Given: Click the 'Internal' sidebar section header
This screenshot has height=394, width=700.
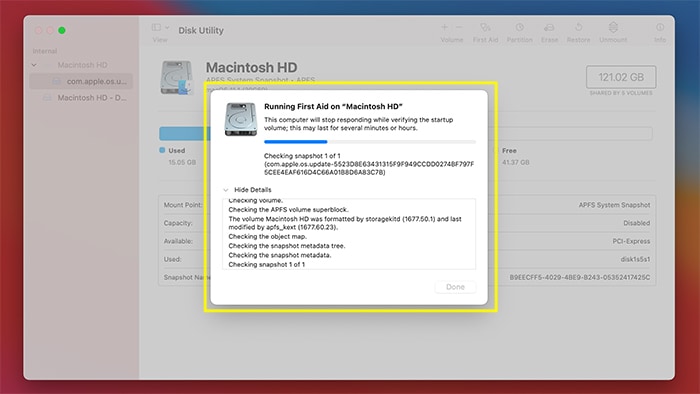Looking at the screenshot, I should pyautogui.click(x=45, y=51).
